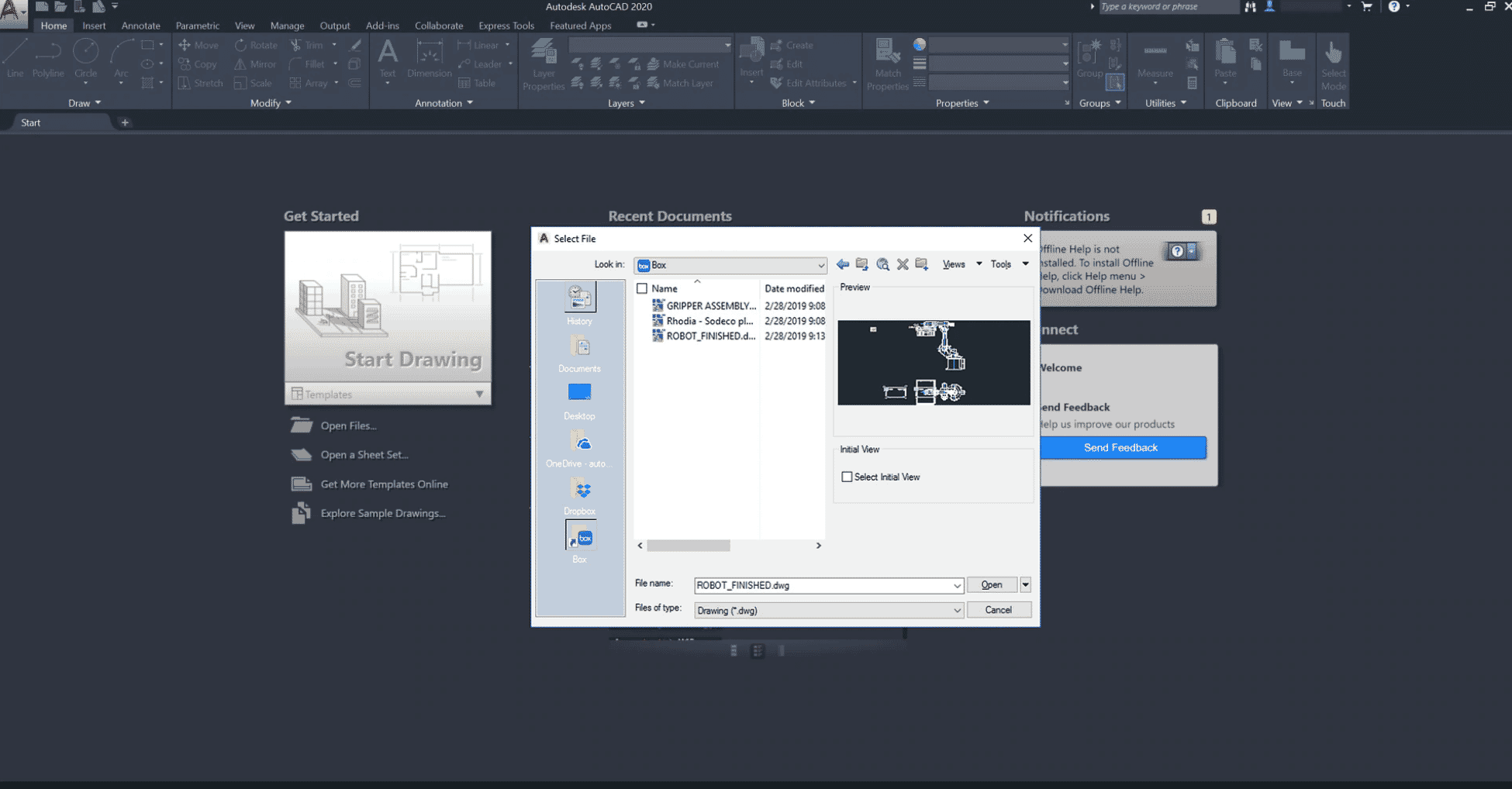The width and height of the screenshot is (1512, 789).
Task: Expand the Look in Box dropdown
Action: pyautogui.click(x=820, y=265)
